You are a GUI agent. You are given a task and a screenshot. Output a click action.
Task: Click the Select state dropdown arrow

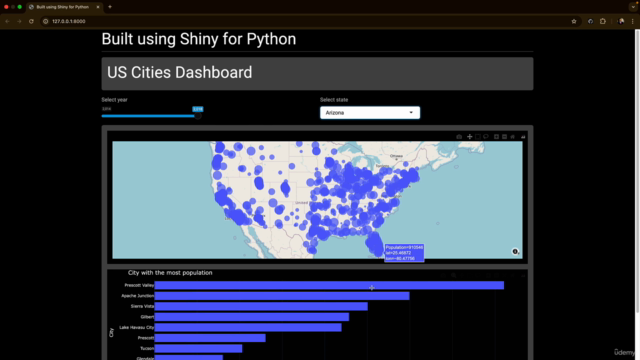click(411, 113)
